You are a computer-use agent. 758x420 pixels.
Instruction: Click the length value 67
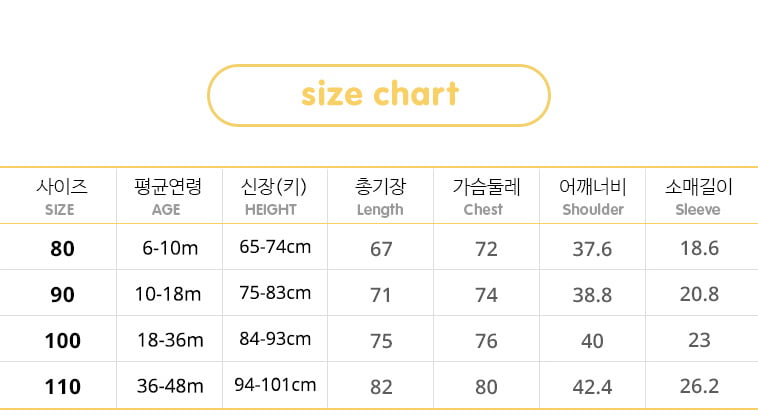381,249
